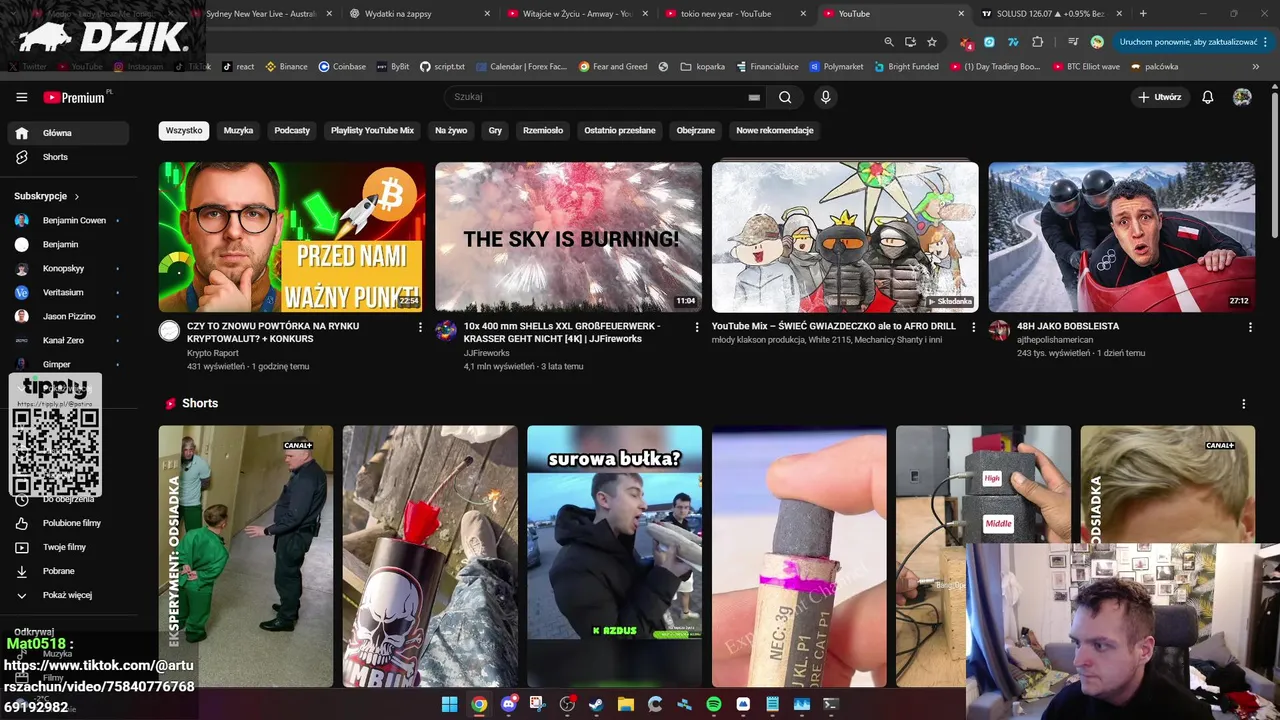Start voice search with the microphone
The image size is (1280, 720).
click(x=825, y=97)
